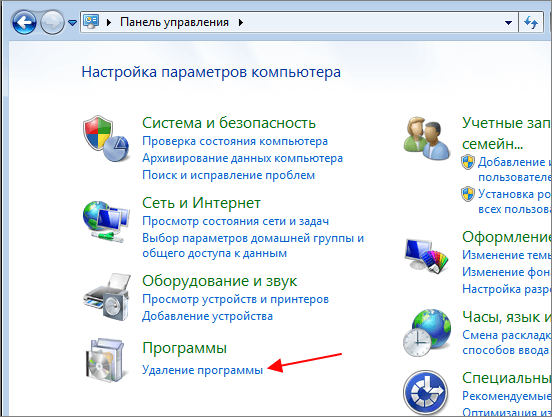Open Добавление устройства link

click(207, 316)
